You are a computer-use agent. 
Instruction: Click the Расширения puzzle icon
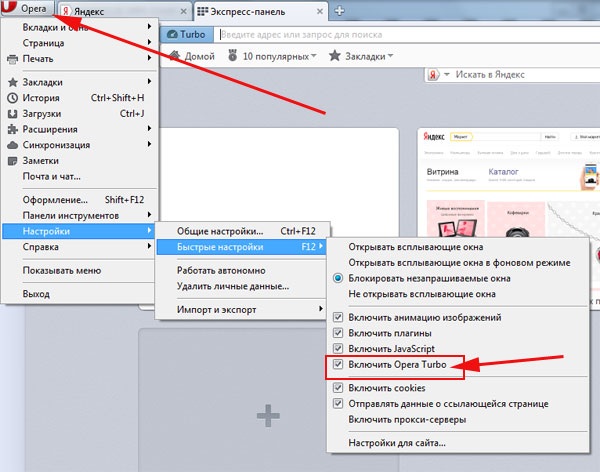(13, 129)
